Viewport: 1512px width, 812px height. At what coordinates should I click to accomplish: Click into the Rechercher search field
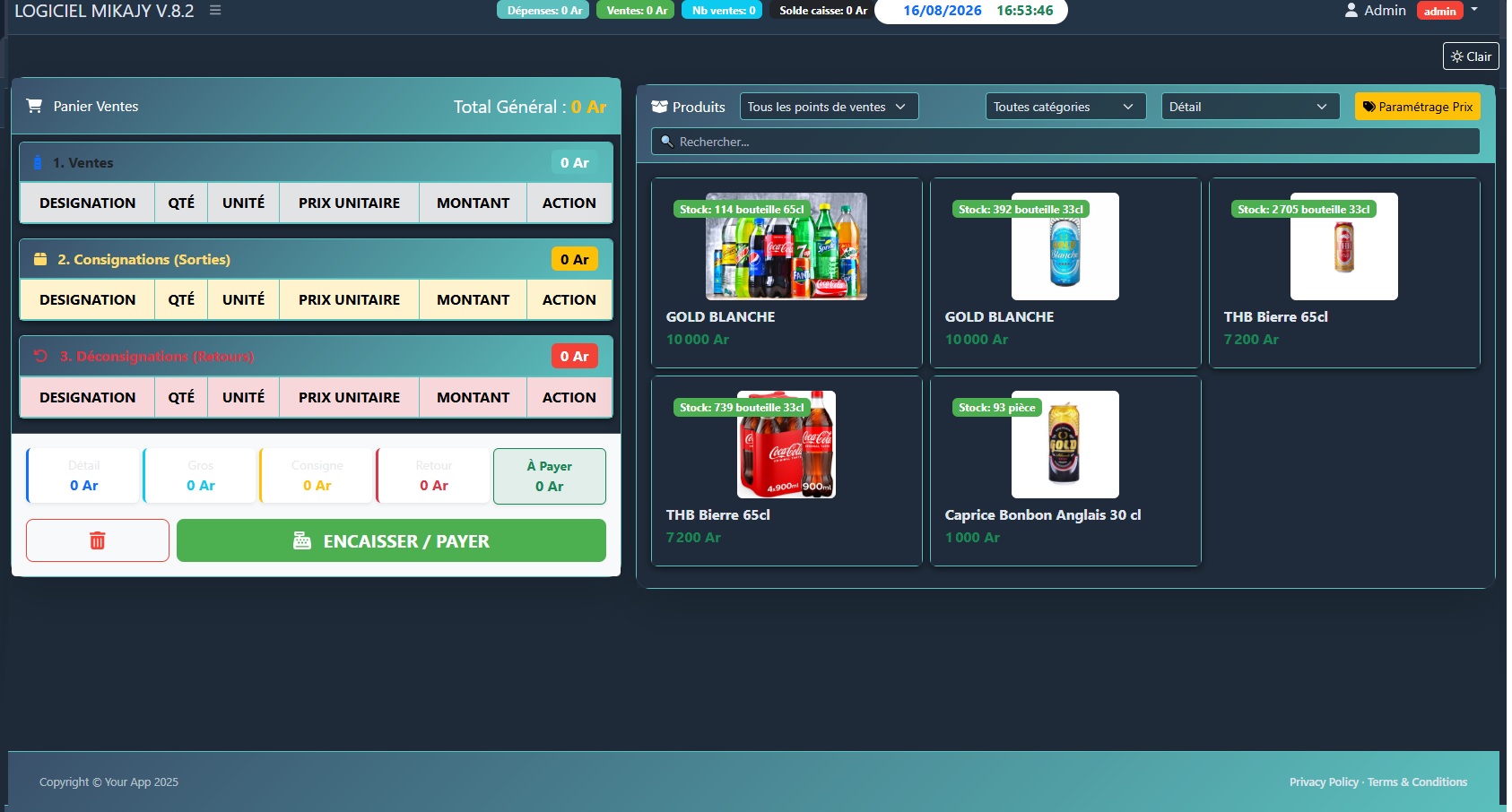click(1065, 142)
